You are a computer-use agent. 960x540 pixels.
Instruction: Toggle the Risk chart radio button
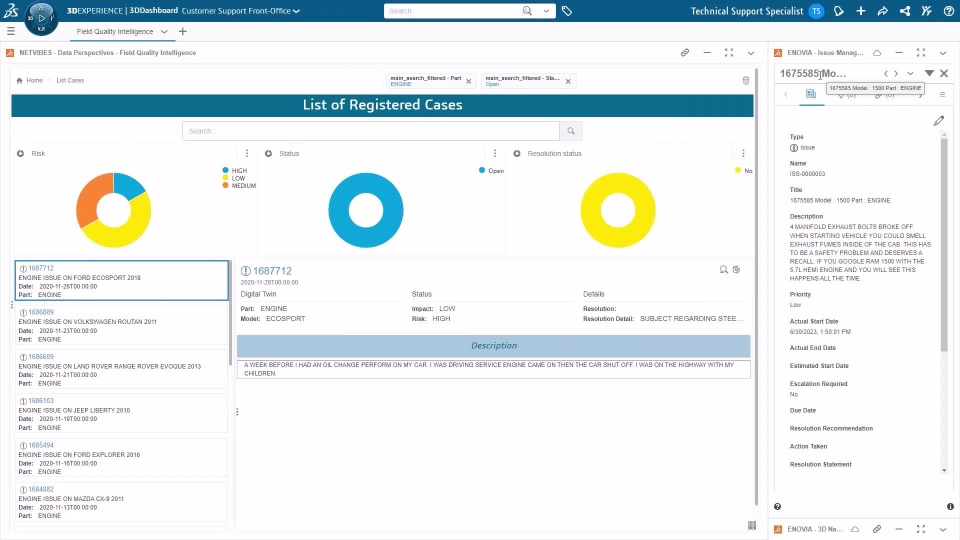(x=20, y=153)
